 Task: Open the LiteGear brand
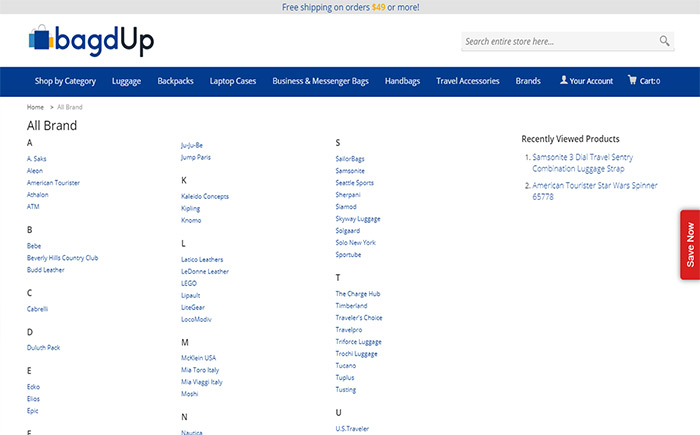(x=193, y=307)
